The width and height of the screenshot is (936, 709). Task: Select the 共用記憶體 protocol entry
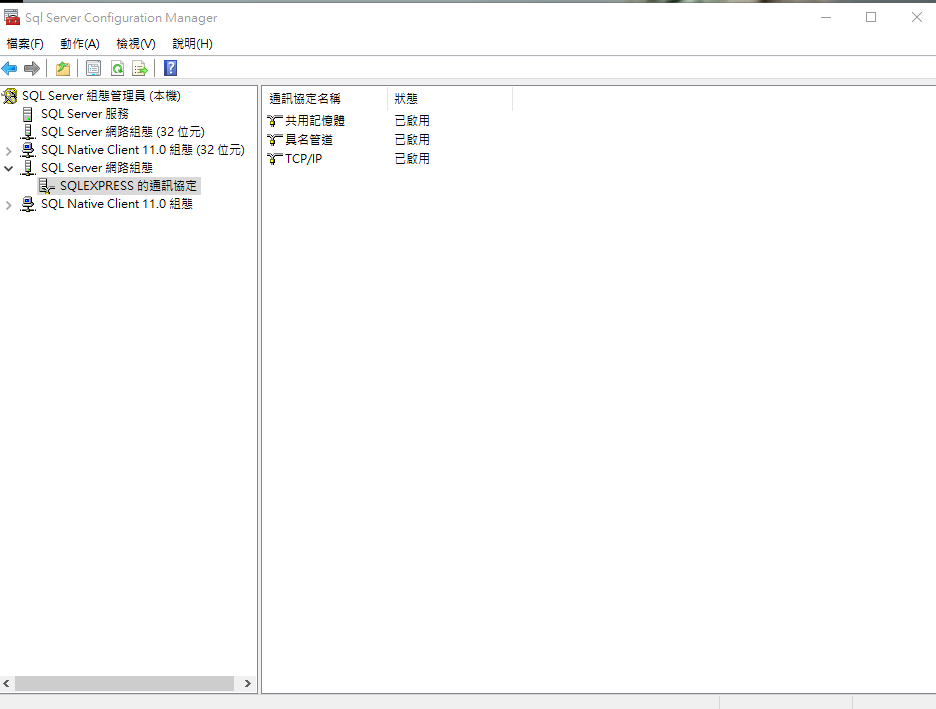(314, 121)
